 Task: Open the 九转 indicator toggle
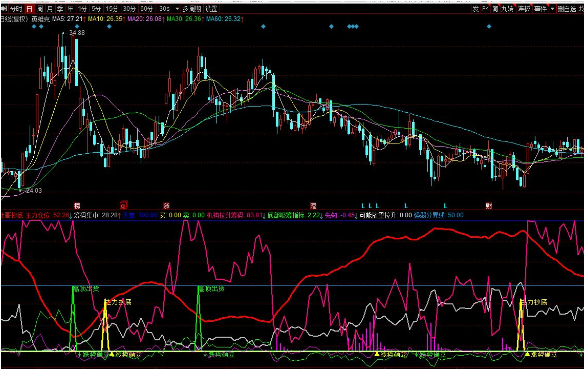507,9
